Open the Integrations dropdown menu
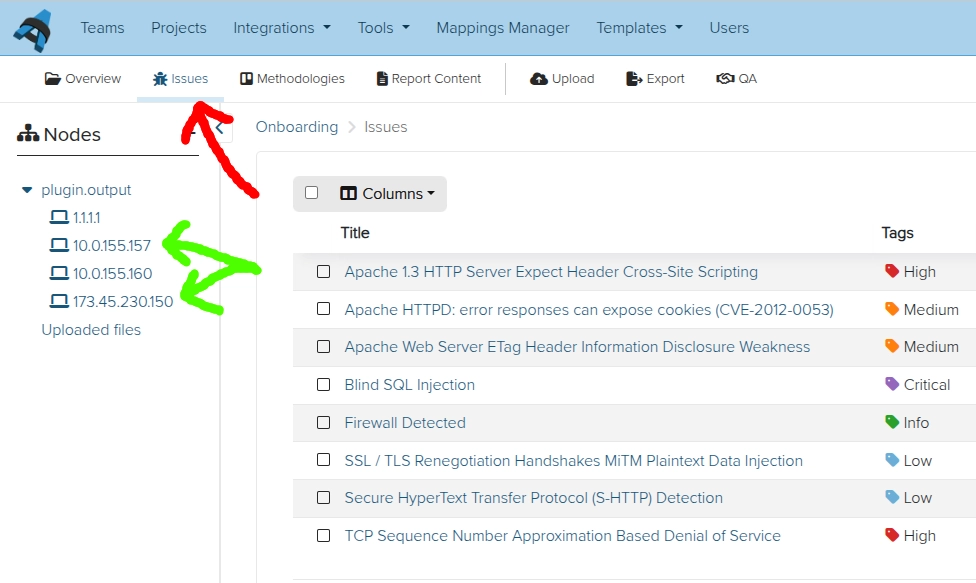The height and width of the screenshot is (583, 976). (282, 28)
